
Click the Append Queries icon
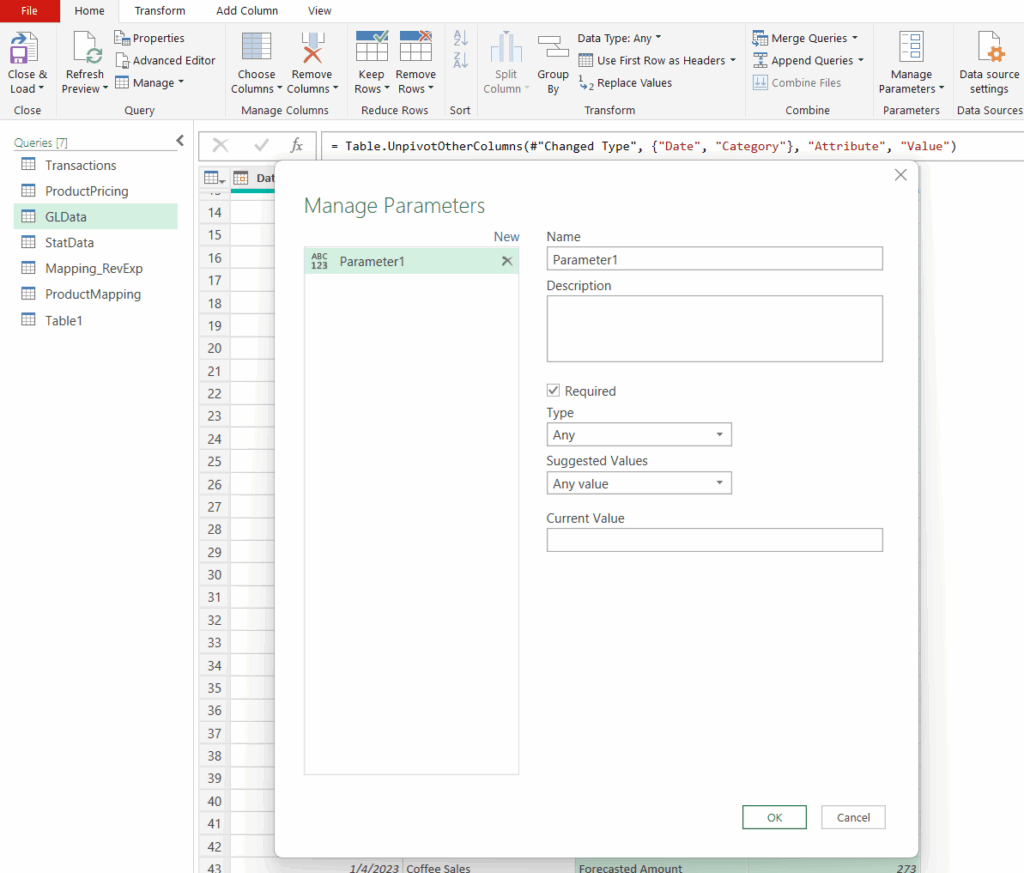pyautogui.click(x=760, y=60)
